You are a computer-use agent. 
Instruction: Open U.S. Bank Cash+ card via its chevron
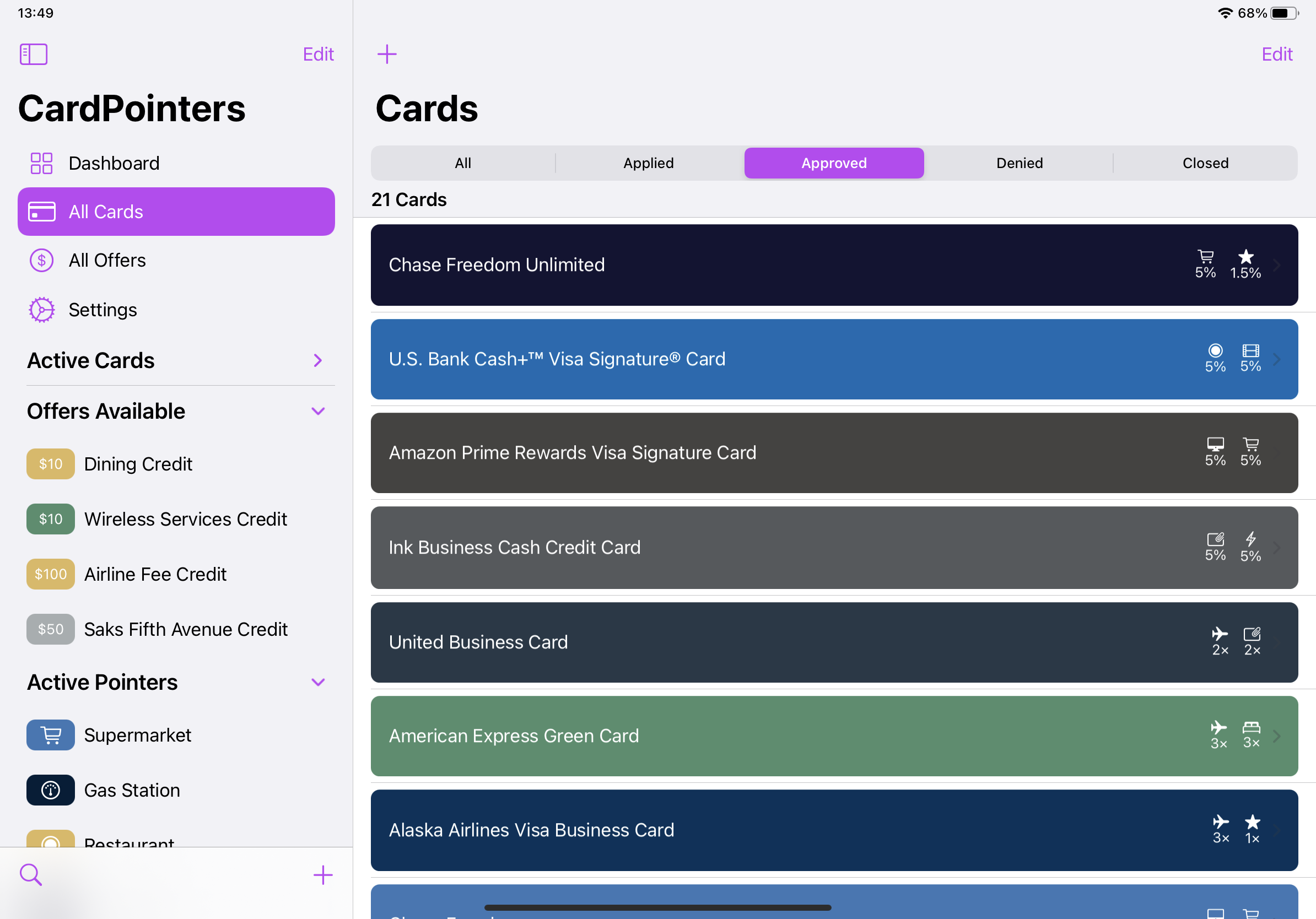1277,359
